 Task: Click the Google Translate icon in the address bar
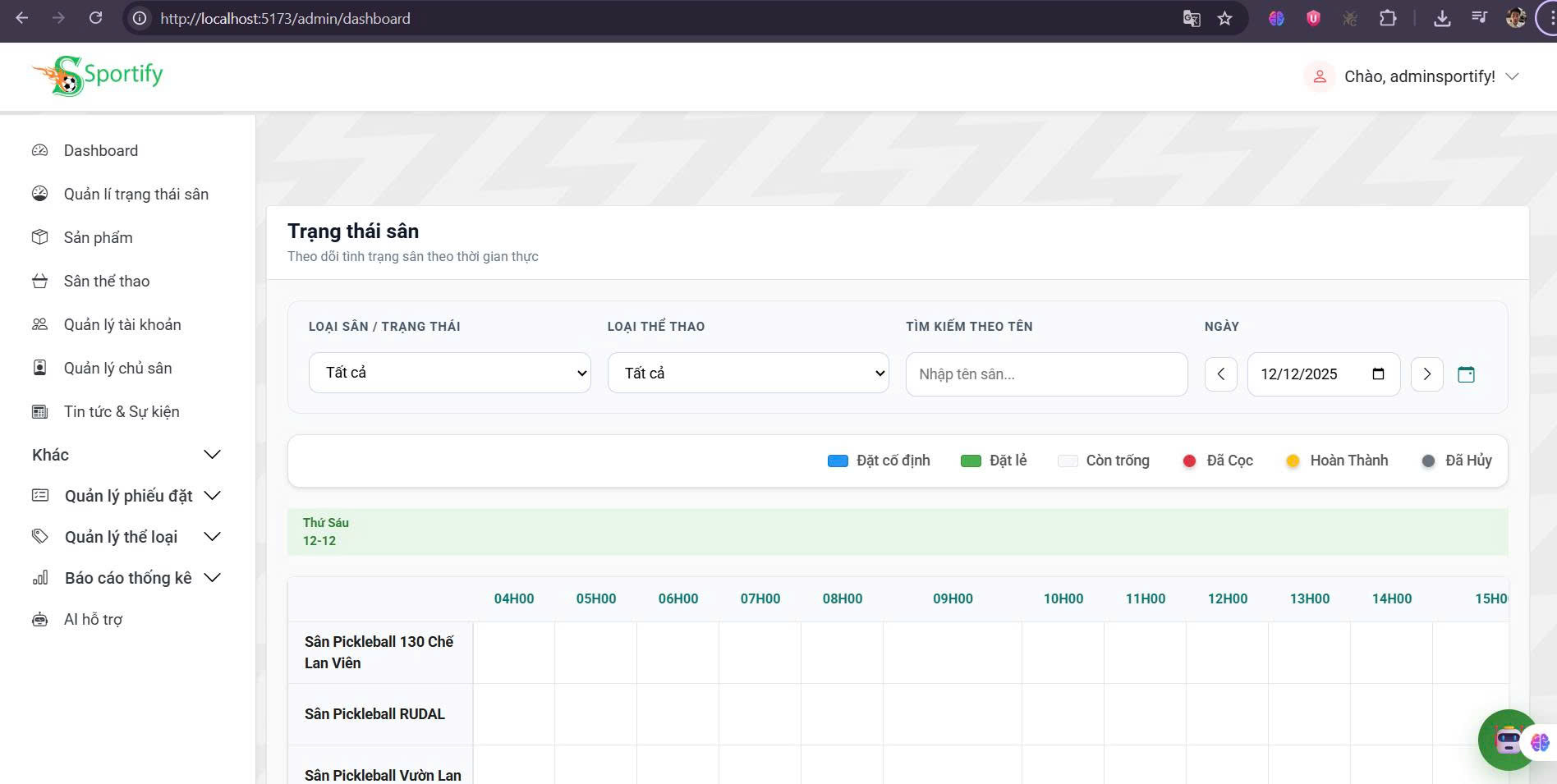[1191, 18]
